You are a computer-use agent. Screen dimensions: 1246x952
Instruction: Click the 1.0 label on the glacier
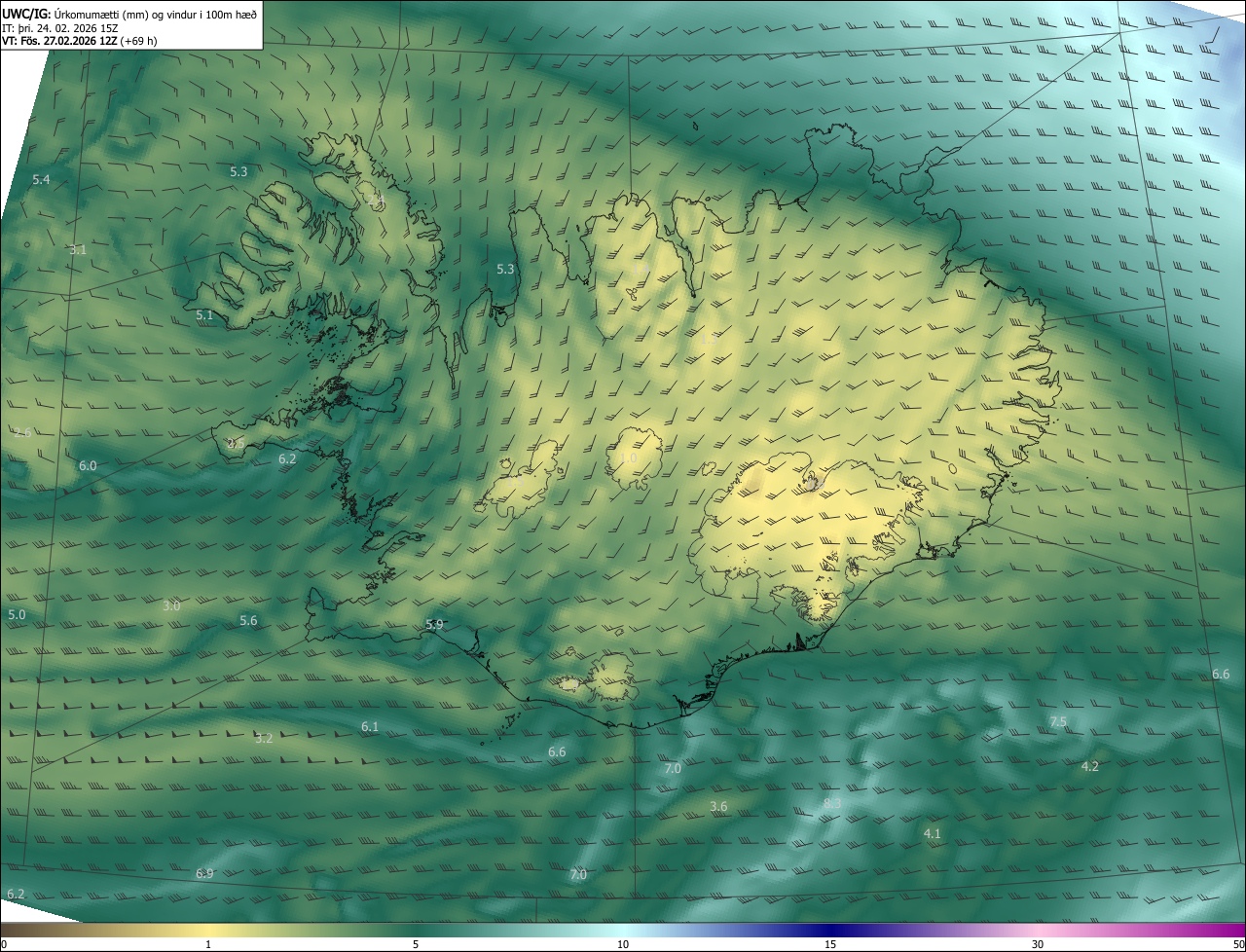click(629, 458)
